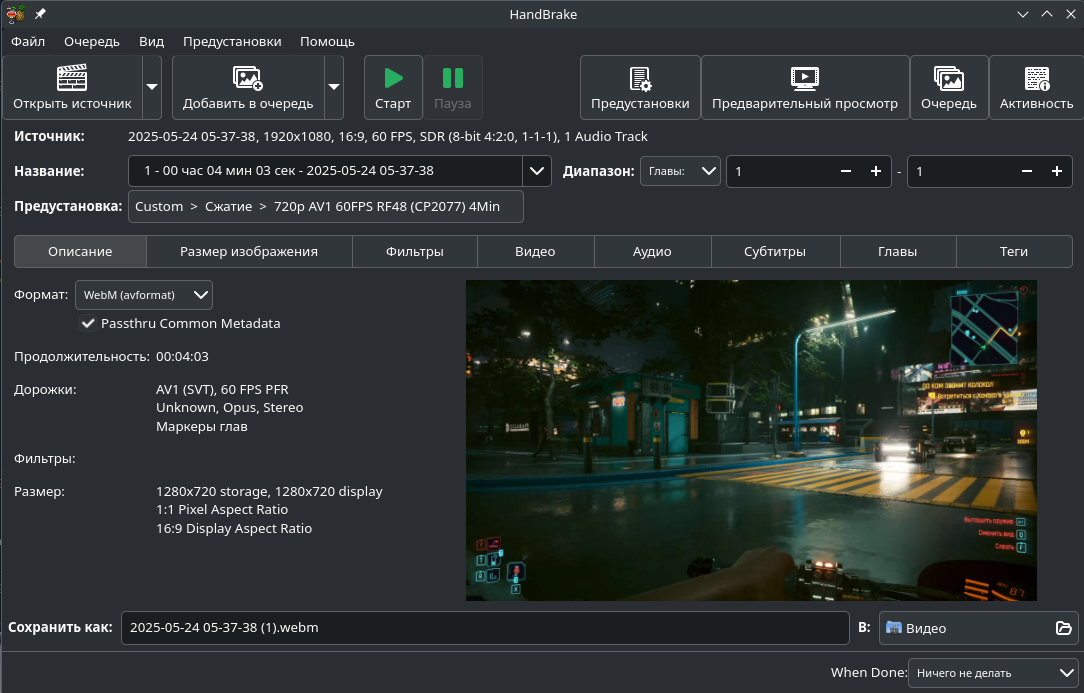The height and width of the screenshot is (693, 1084).
Task: Switch to the Описание tab
Action: pos(80,252)
